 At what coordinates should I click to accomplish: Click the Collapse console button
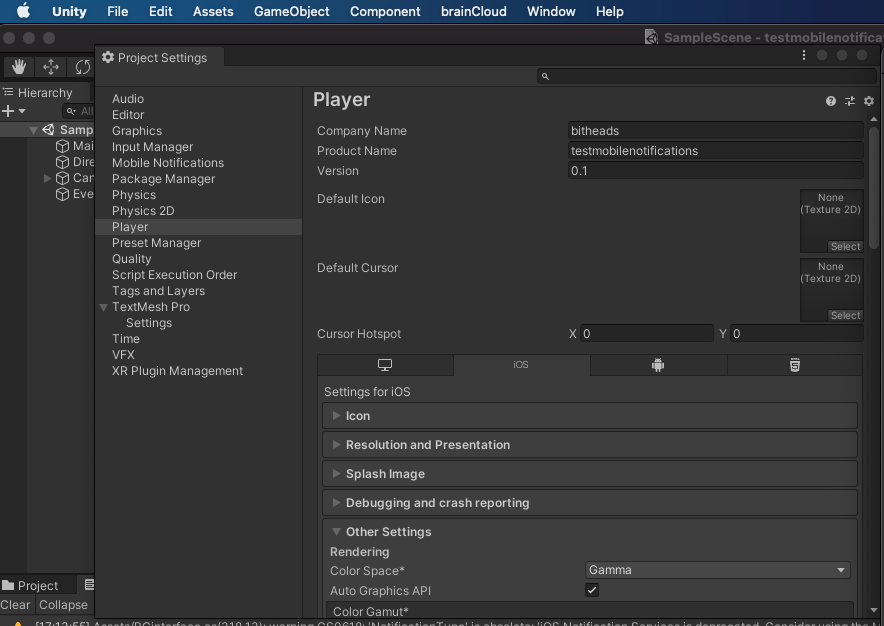[x=63, y=605]
